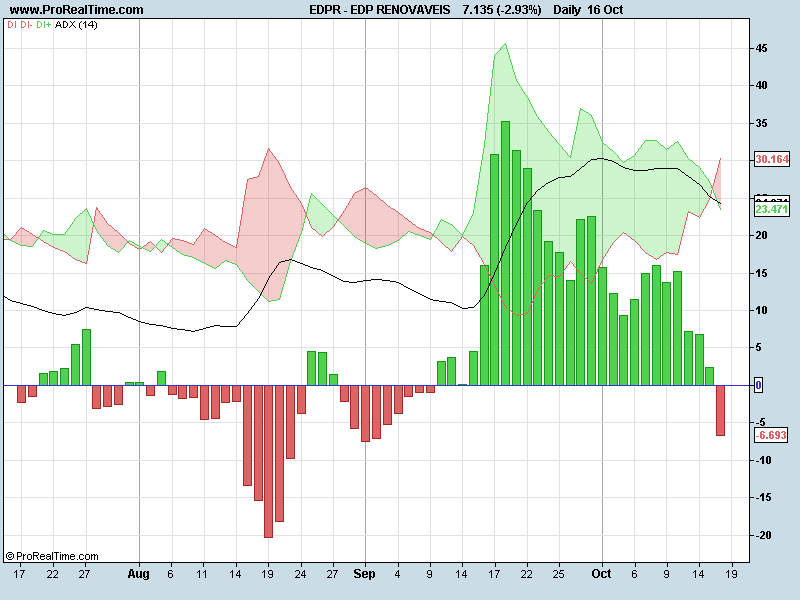This screenshot has width=800, height=600.
Task: Click the blue 0 baseline value tag
Action: tap(758, 385)
